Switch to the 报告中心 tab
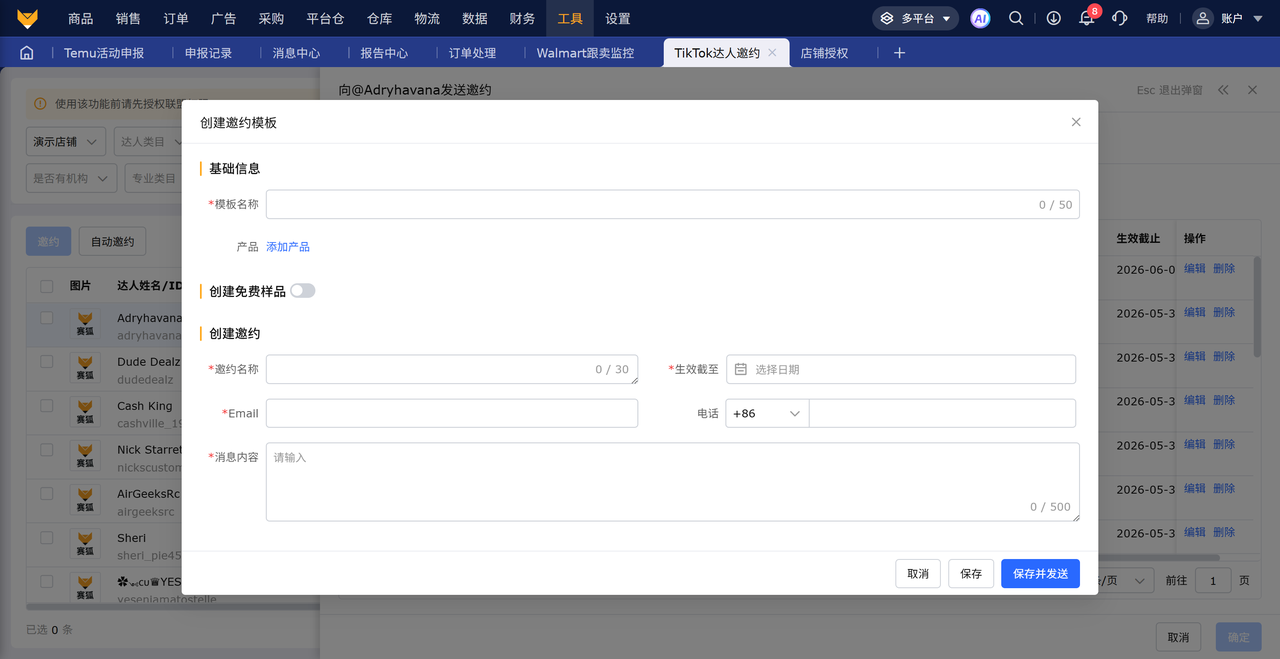Image resolution: width=1280 pixels, height=659 pixels. click(384, 53)
